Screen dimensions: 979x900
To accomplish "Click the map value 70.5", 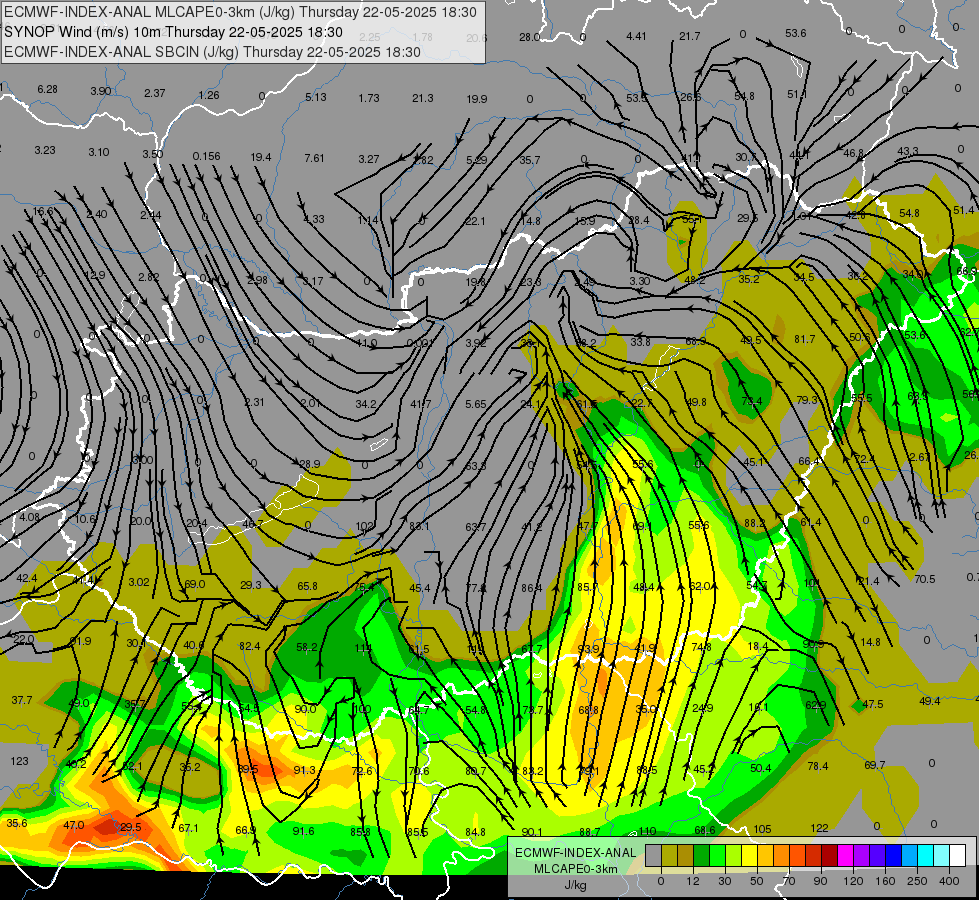I will (x=925, y=579).
